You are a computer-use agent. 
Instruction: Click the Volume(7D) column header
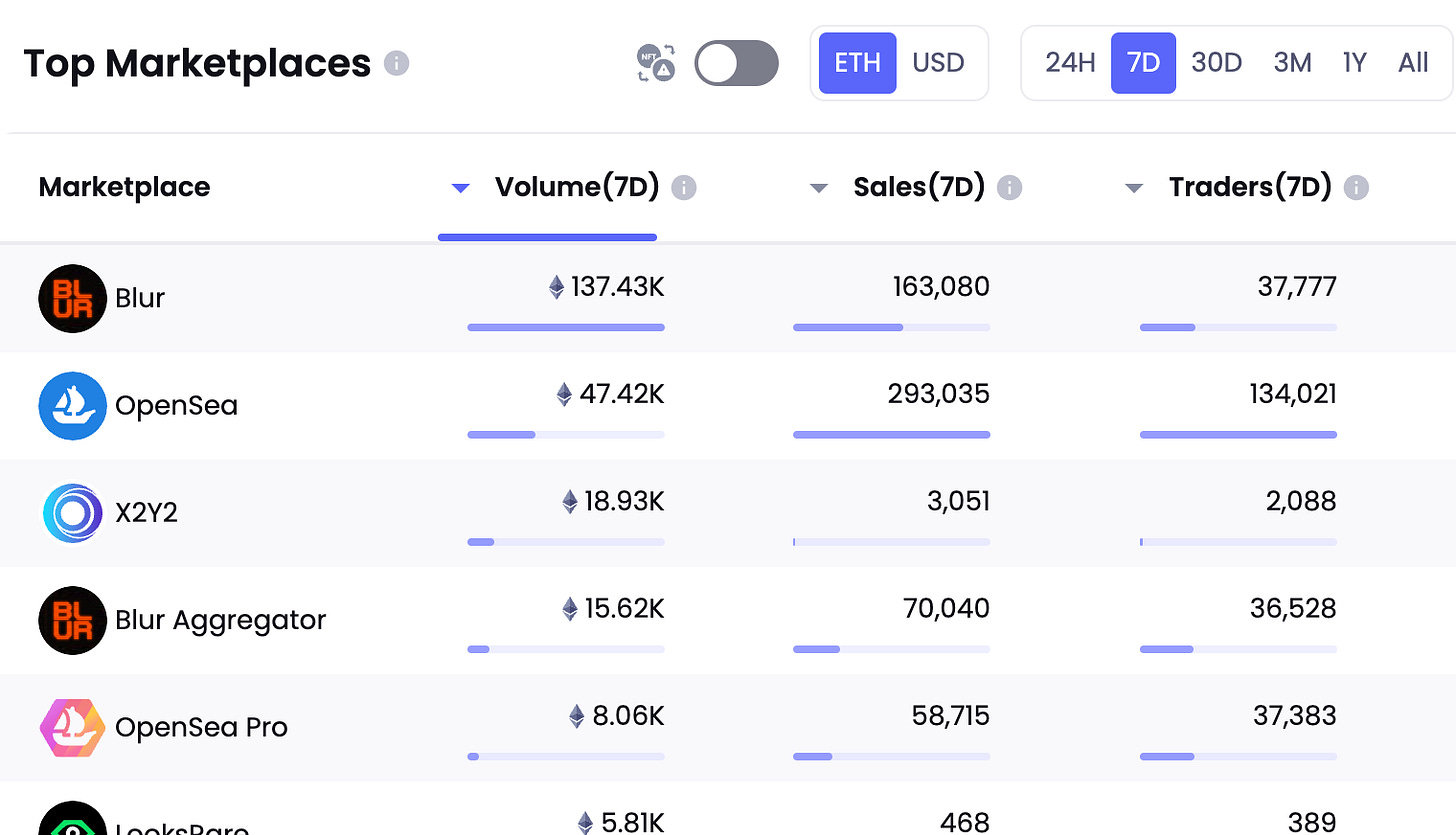coord(577,187)
